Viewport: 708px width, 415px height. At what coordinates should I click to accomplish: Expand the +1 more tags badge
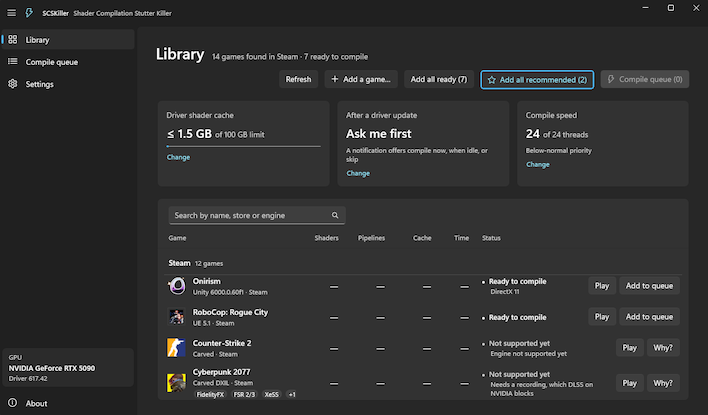click(x=292, y=394)
